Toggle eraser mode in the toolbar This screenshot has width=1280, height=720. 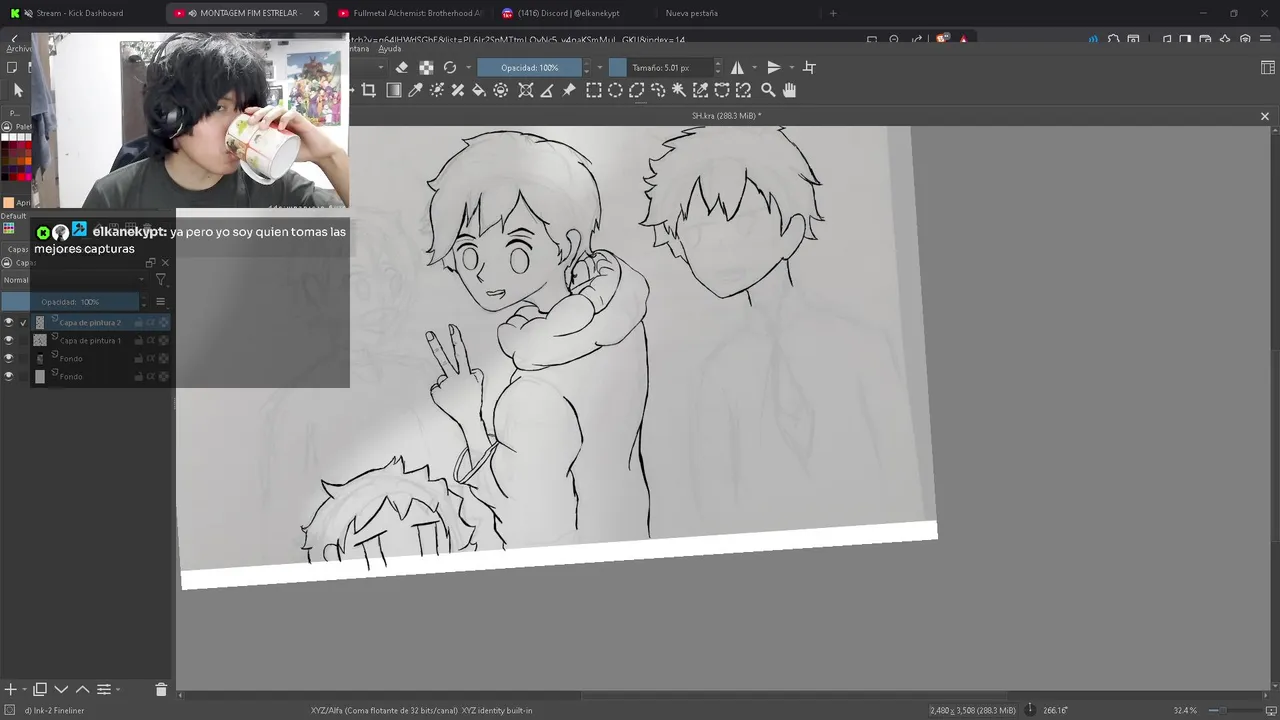click(x=402, y=67)
